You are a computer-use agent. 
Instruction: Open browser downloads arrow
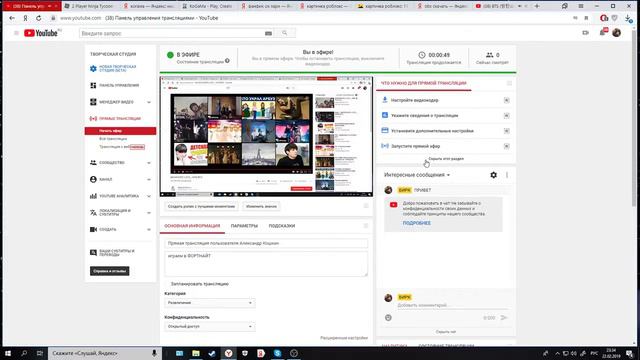[x=628, y=18]
